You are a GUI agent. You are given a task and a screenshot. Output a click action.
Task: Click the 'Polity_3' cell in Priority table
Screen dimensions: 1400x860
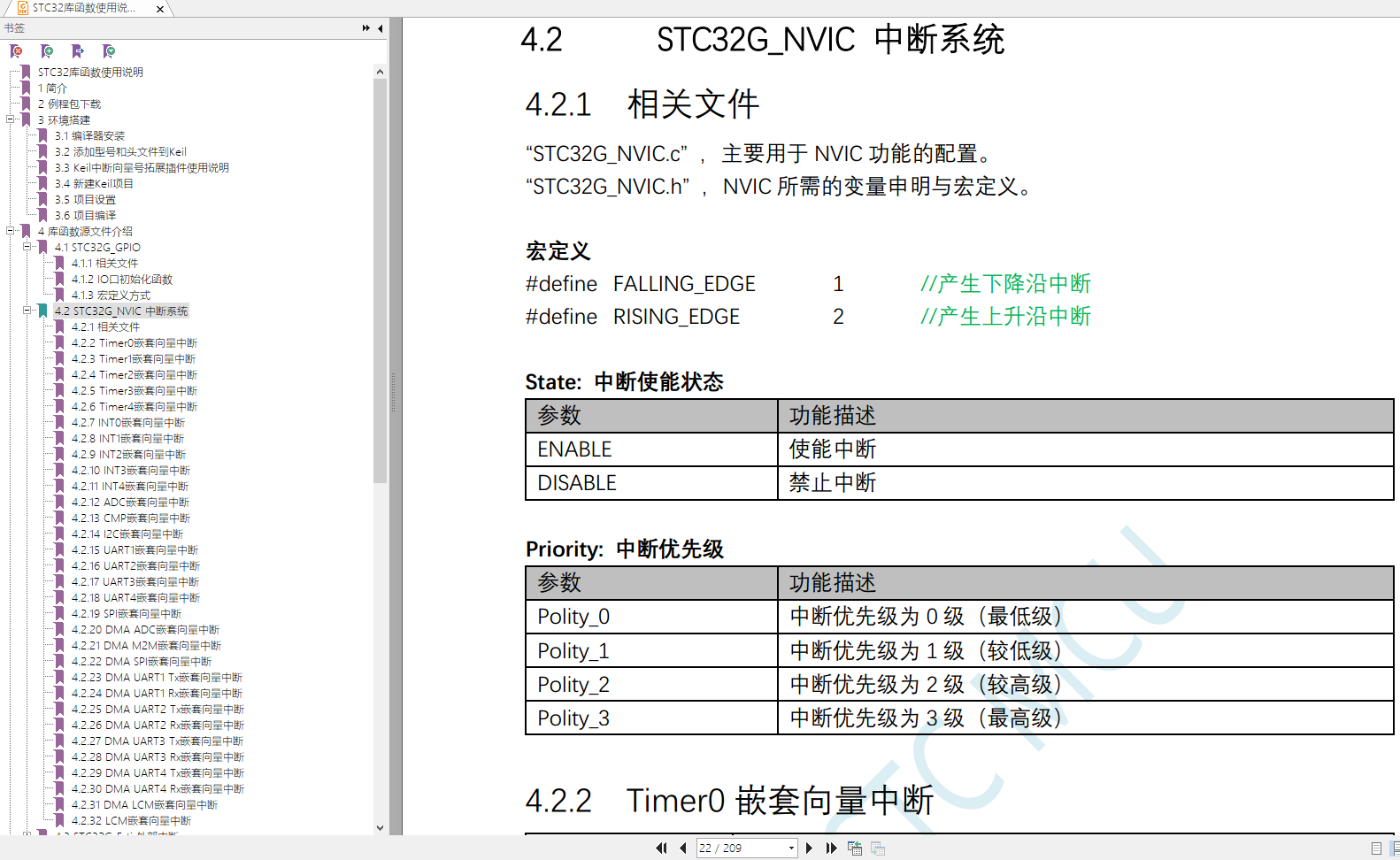(x=651, y=718)
